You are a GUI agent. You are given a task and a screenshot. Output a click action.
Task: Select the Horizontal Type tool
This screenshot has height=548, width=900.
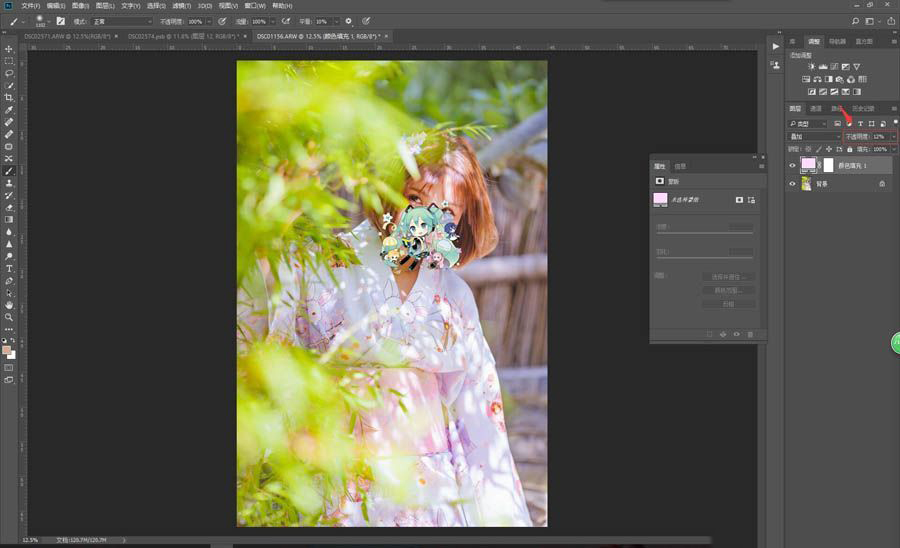point(9,269)
